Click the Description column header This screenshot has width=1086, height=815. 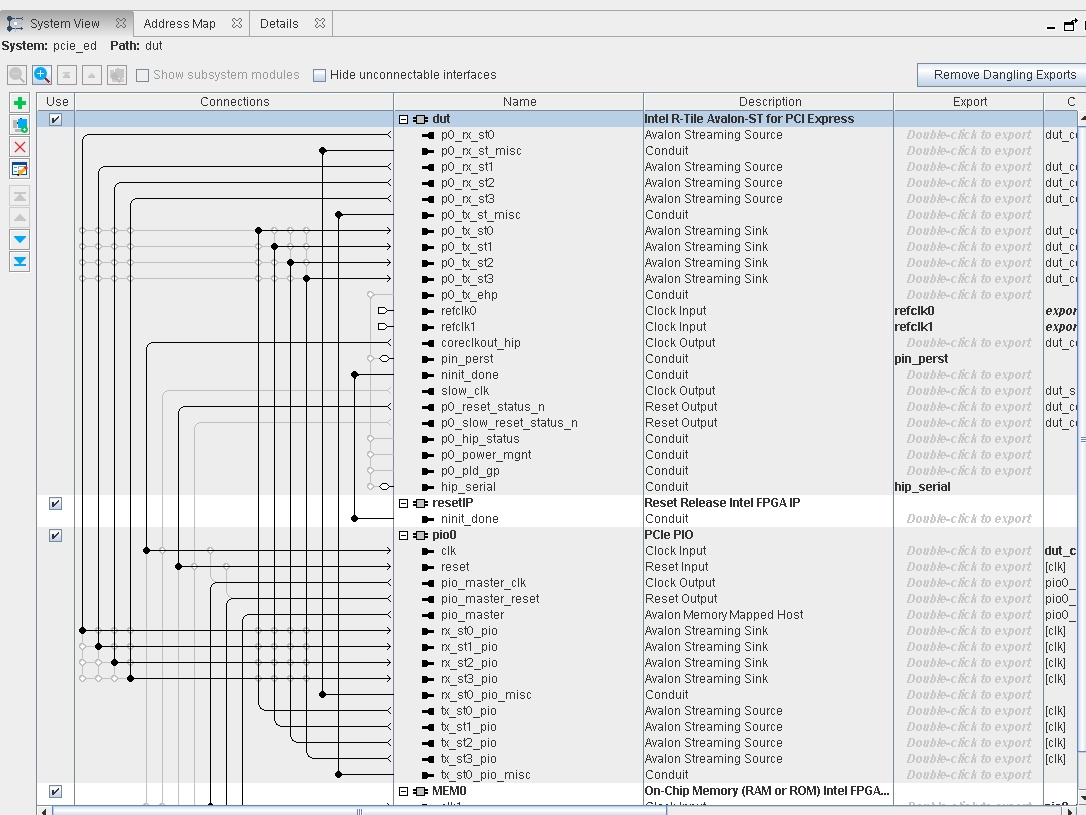click(769, 101)
